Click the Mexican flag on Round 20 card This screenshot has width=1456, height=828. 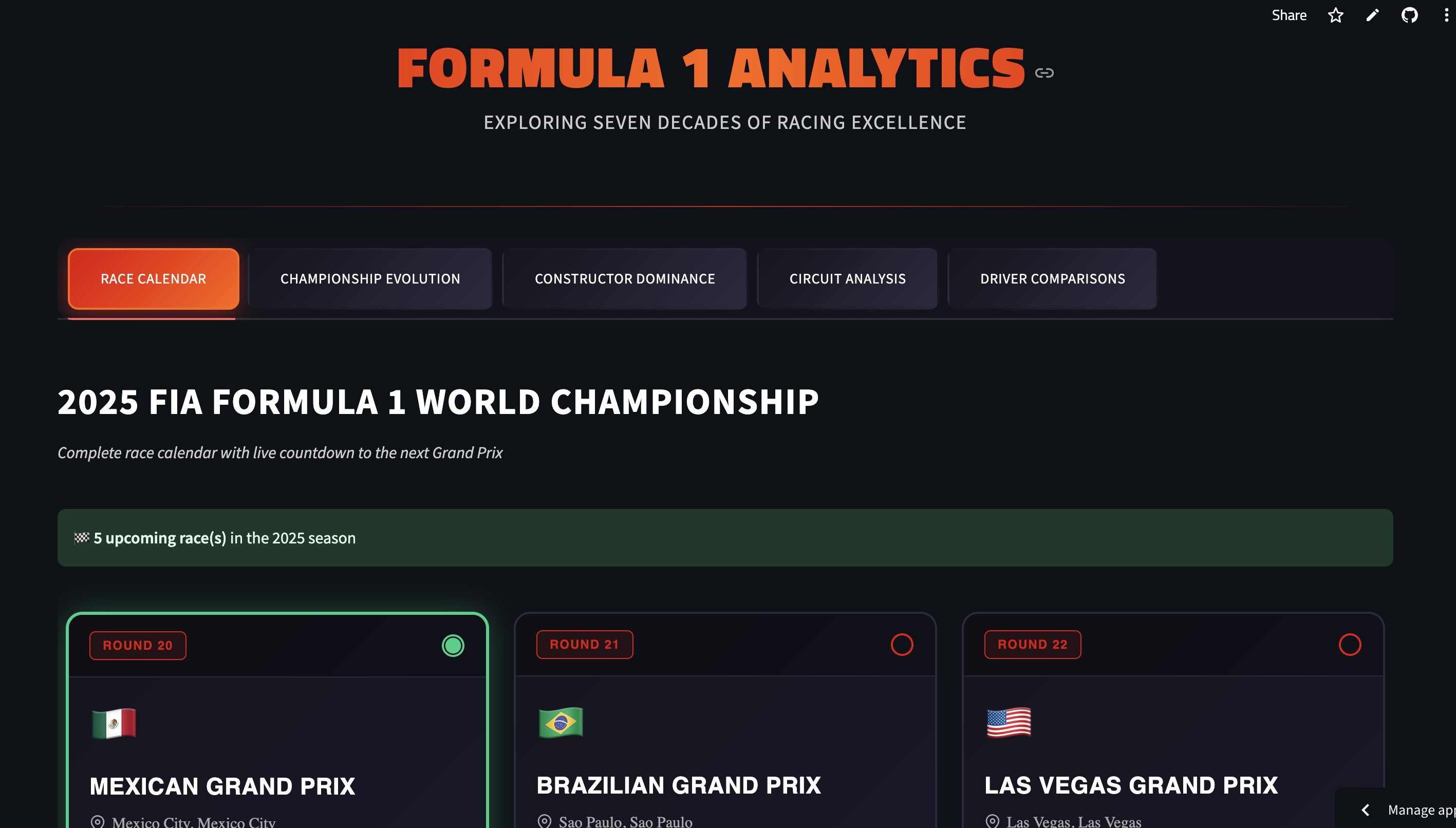[x=115, y=723]
